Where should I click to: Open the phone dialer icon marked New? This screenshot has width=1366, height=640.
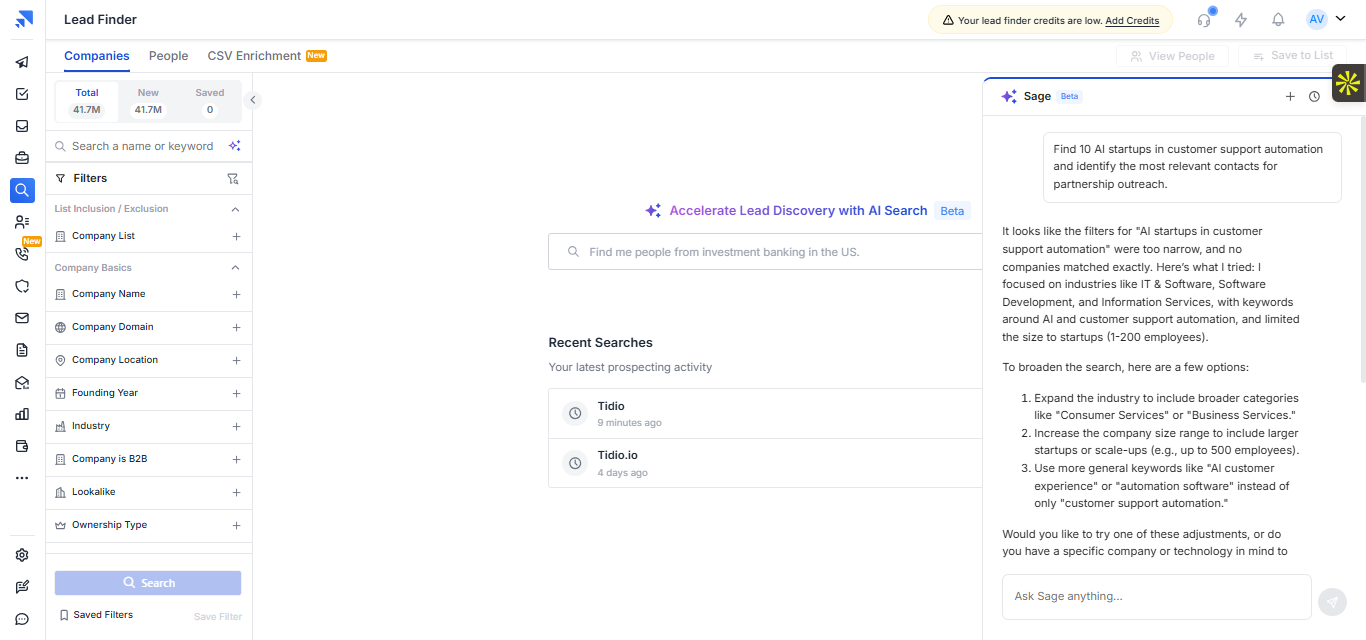[x=22, y=254]
